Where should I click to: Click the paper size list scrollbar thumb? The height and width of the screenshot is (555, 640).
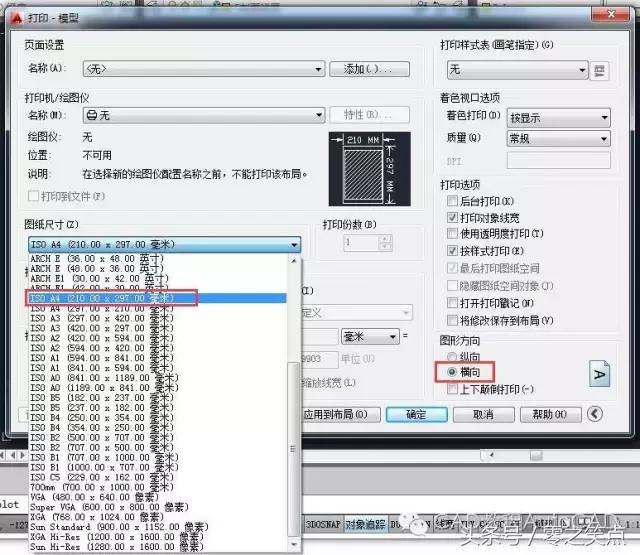point(293,449)
